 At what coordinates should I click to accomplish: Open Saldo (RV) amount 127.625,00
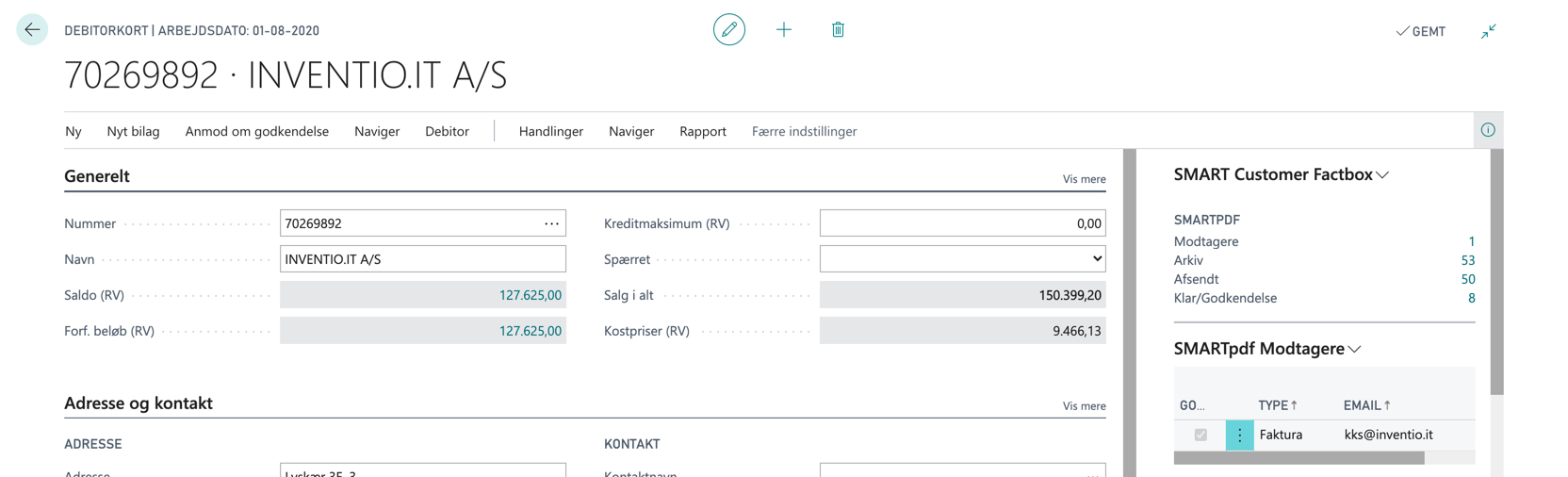tap(531, 295)
